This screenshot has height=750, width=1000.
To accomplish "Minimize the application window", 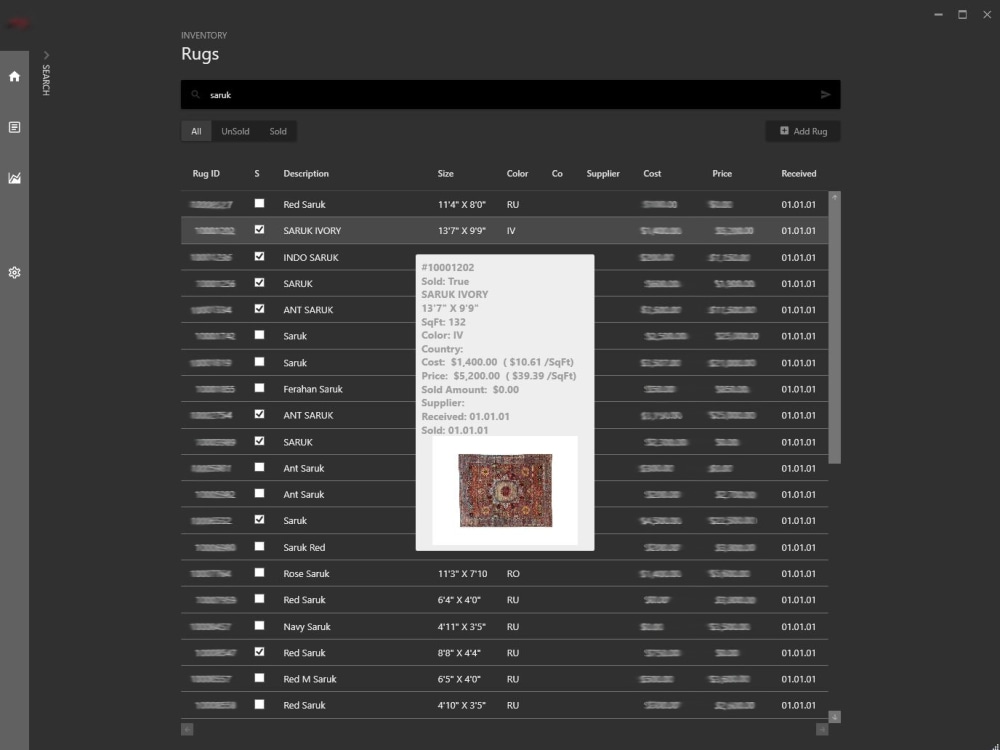I will [x=938, y=14].
